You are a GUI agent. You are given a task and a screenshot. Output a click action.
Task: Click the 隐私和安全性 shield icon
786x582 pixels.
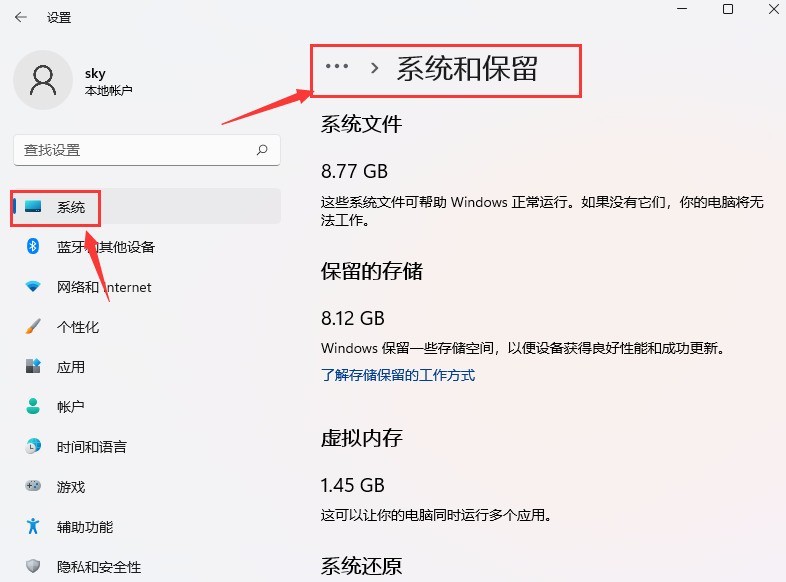(x=33, y=566)
